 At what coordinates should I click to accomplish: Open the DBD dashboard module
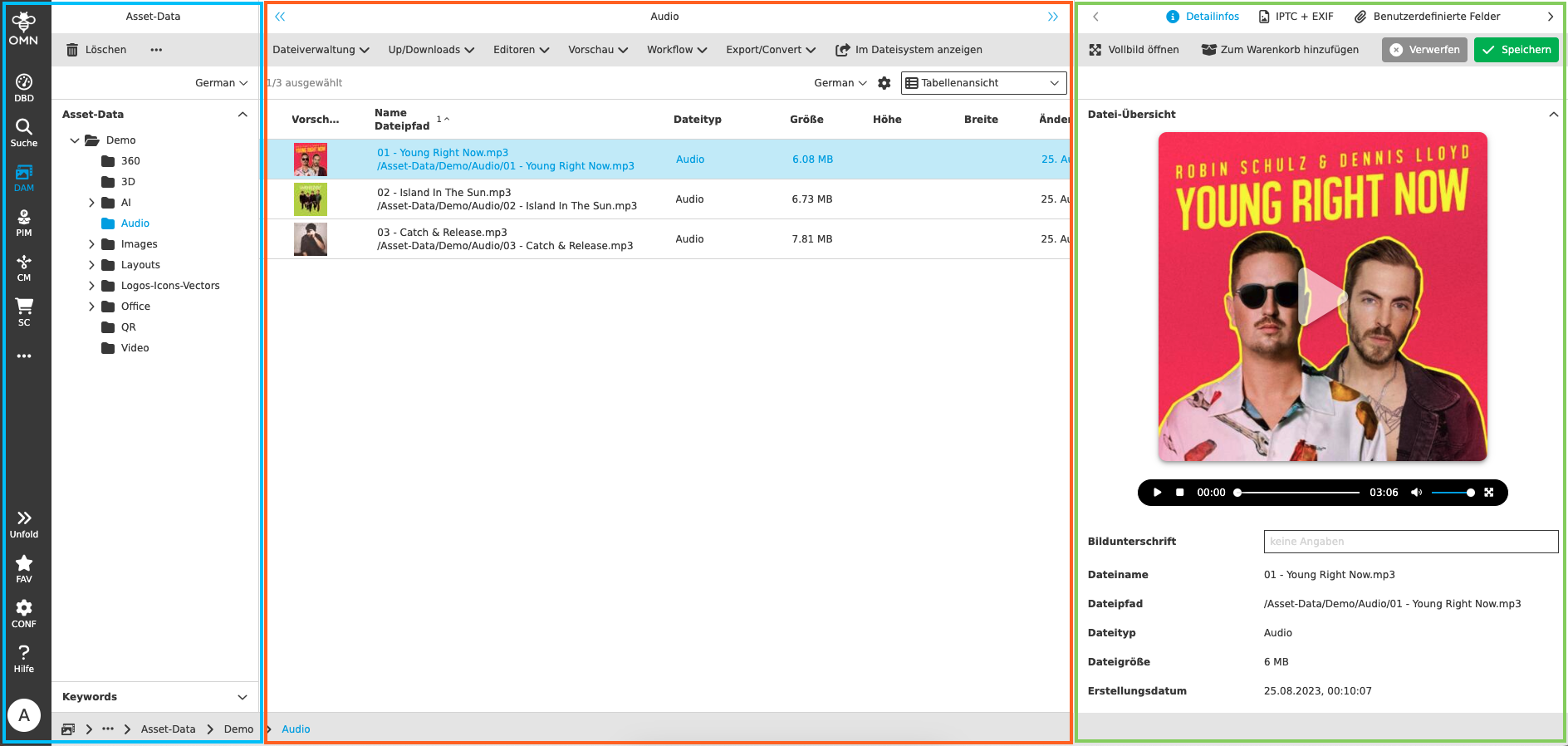tap(24, 87)
